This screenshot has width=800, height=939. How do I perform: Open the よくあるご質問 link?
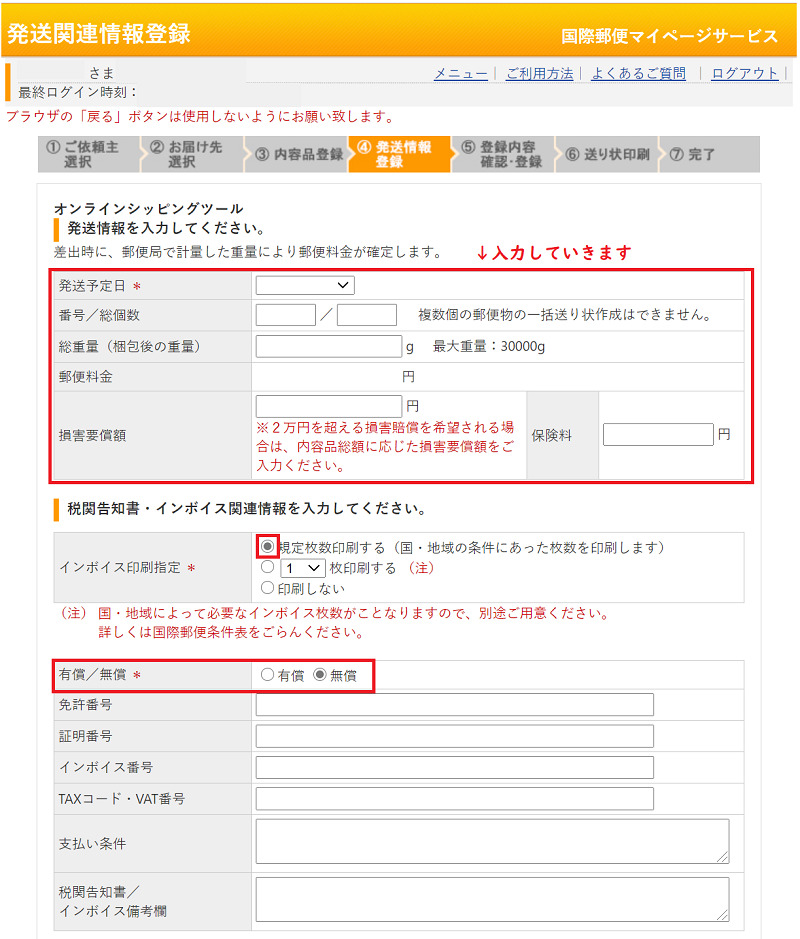tap(638, 73)
